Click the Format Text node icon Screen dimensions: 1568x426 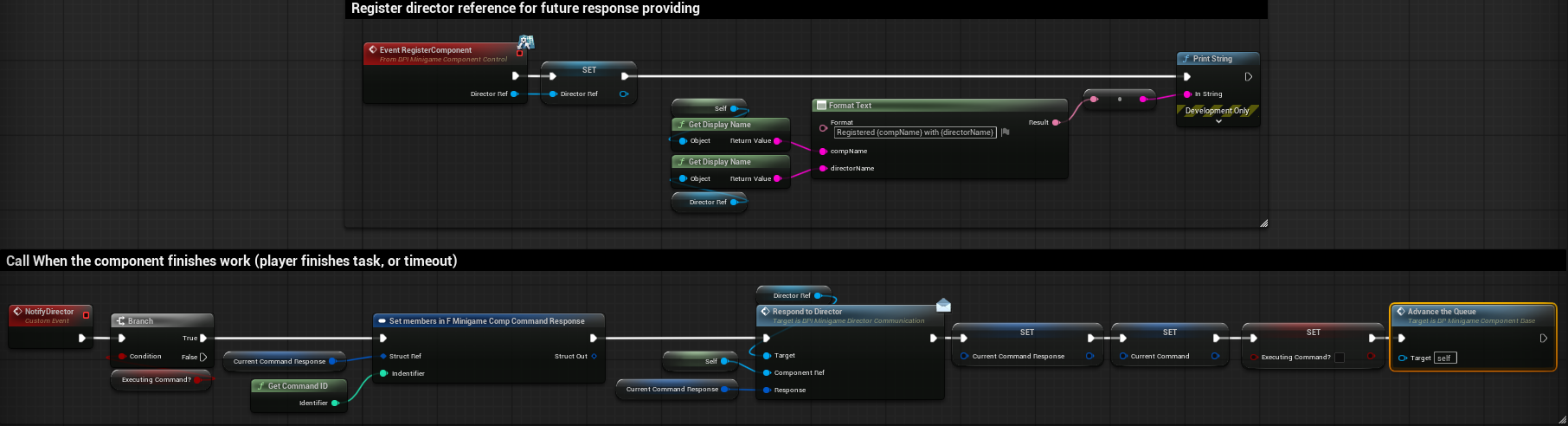821,106
